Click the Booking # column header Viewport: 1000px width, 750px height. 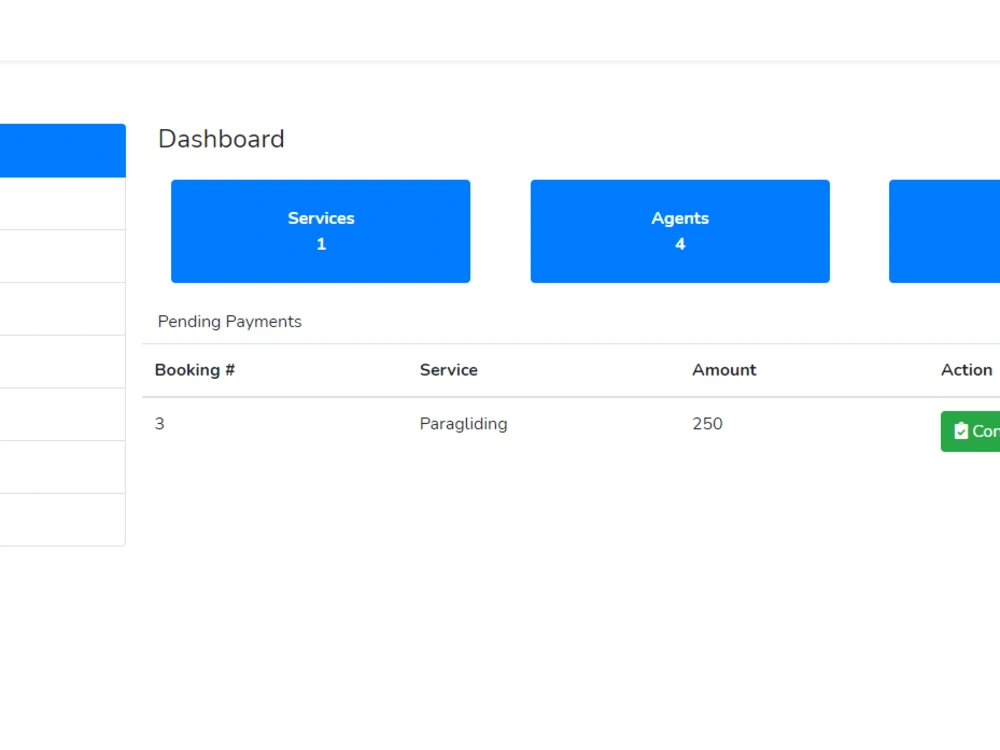(x=195, y=370)
